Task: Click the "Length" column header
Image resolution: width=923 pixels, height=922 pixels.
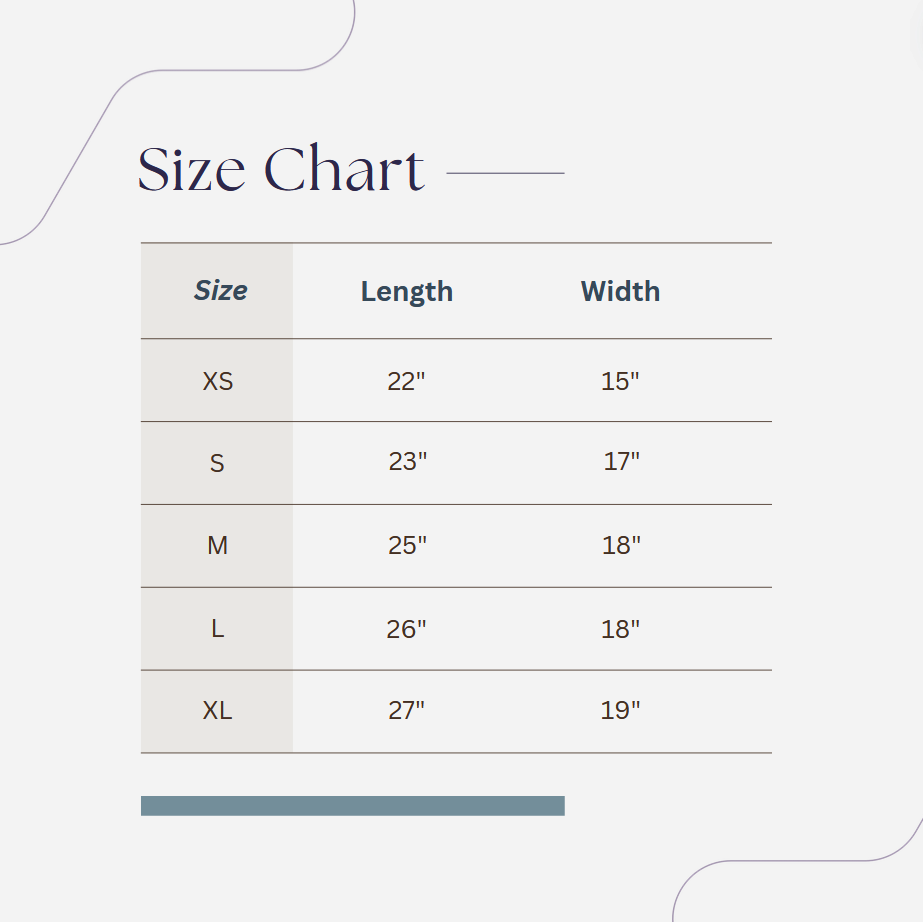Action: (x=407, y=292)
